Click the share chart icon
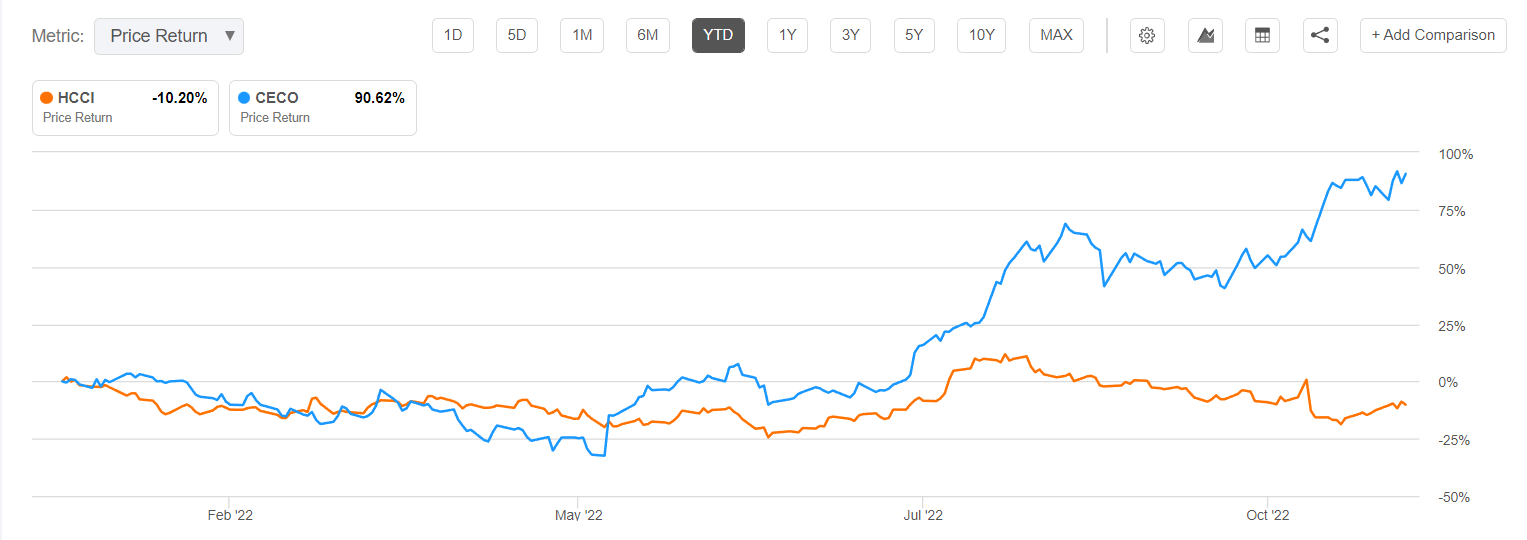This screenshot has width=1527, height=540. pyautogui.click(x=1320, y=36)
